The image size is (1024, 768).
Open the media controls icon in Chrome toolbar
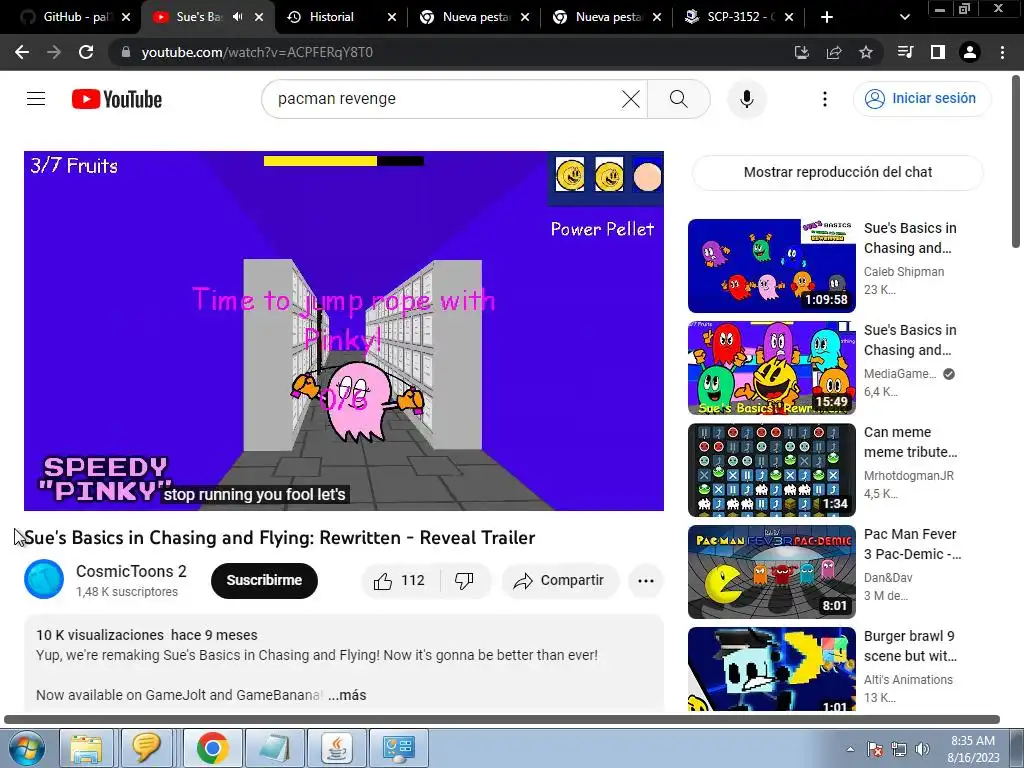905,52
